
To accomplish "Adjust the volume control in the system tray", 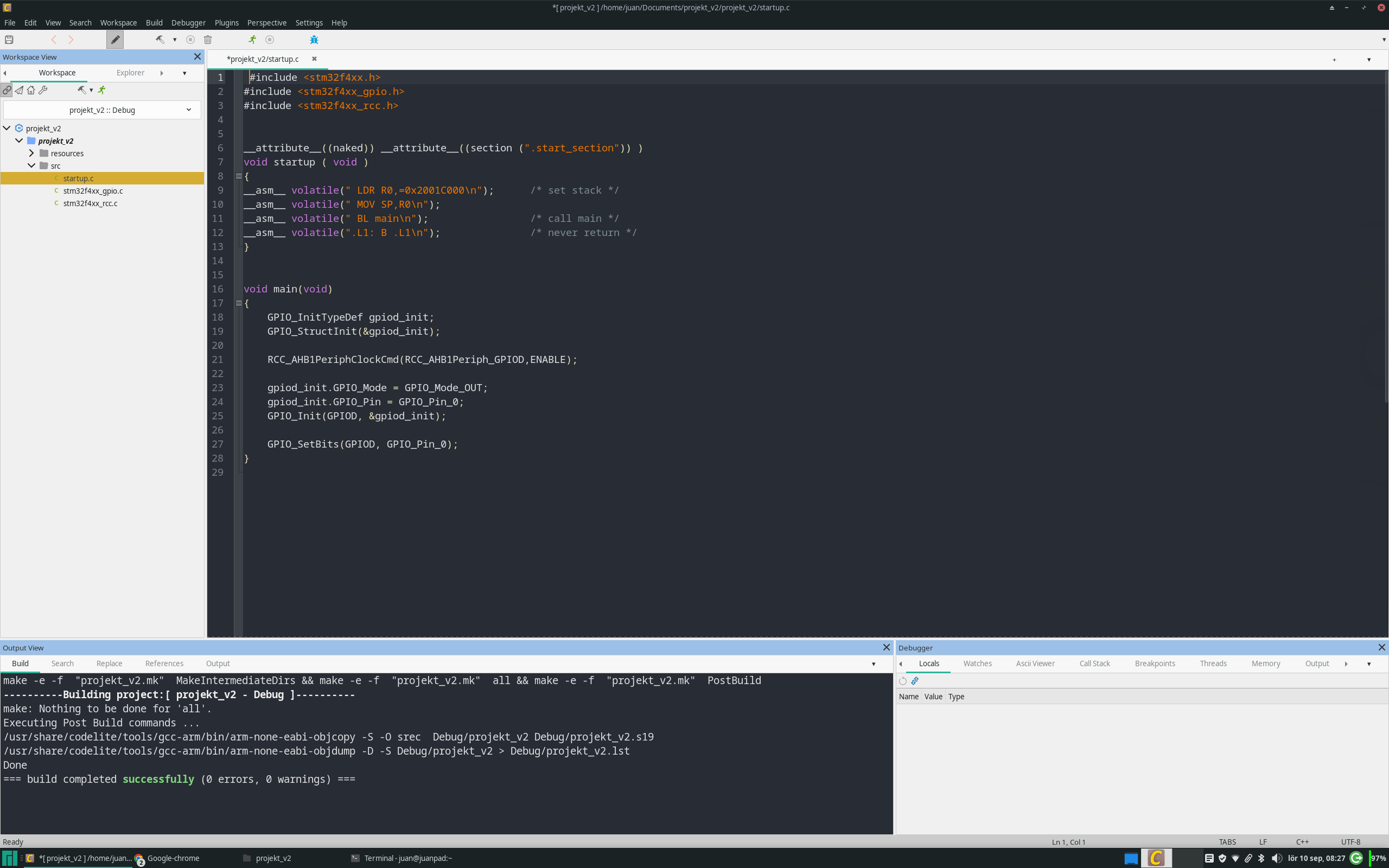I will click(x=1276, y=858).
